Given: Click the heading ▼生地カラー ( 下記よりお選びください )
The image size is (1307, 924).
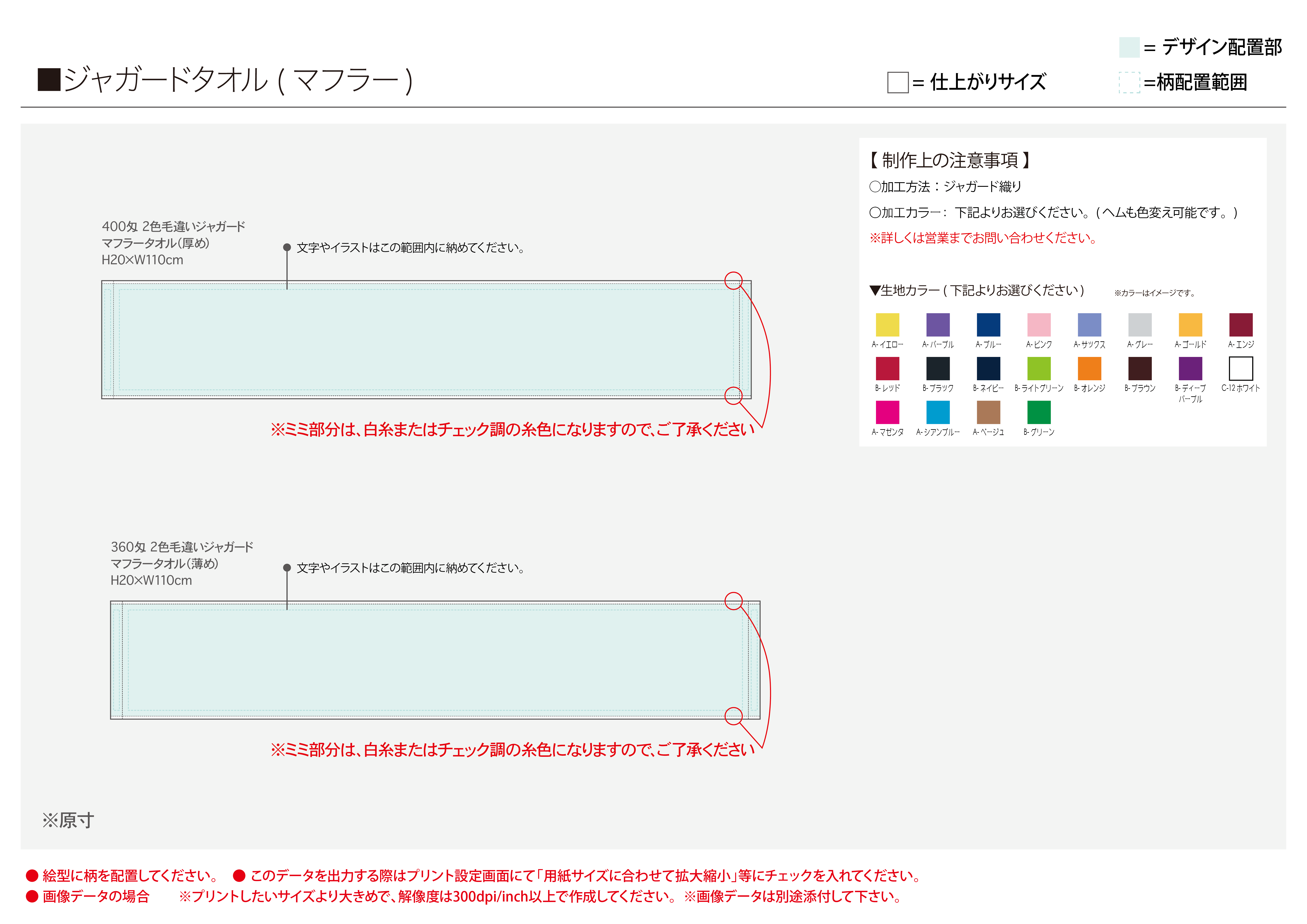Looking at the screenshot, I should (x=977, y=291).
